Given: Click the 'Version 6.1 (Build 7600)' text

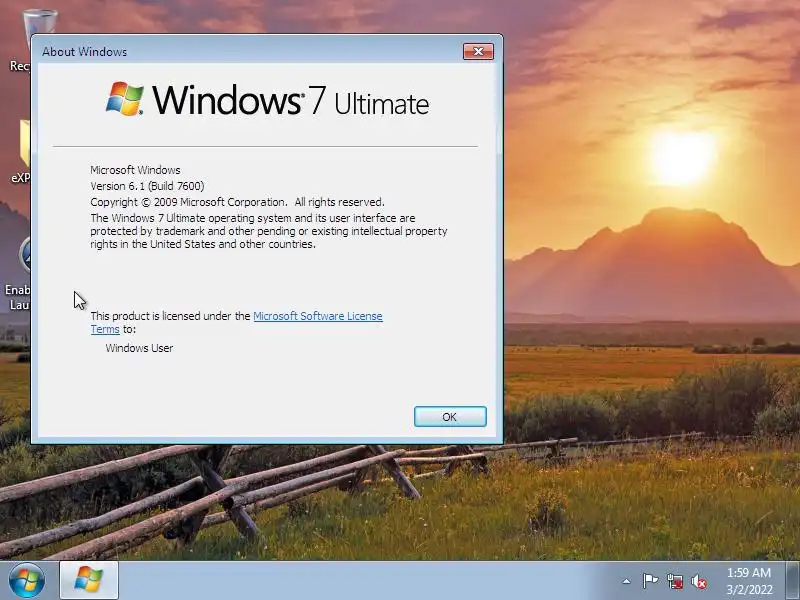Looking at the screenshot, I should (x=147, y=186).
